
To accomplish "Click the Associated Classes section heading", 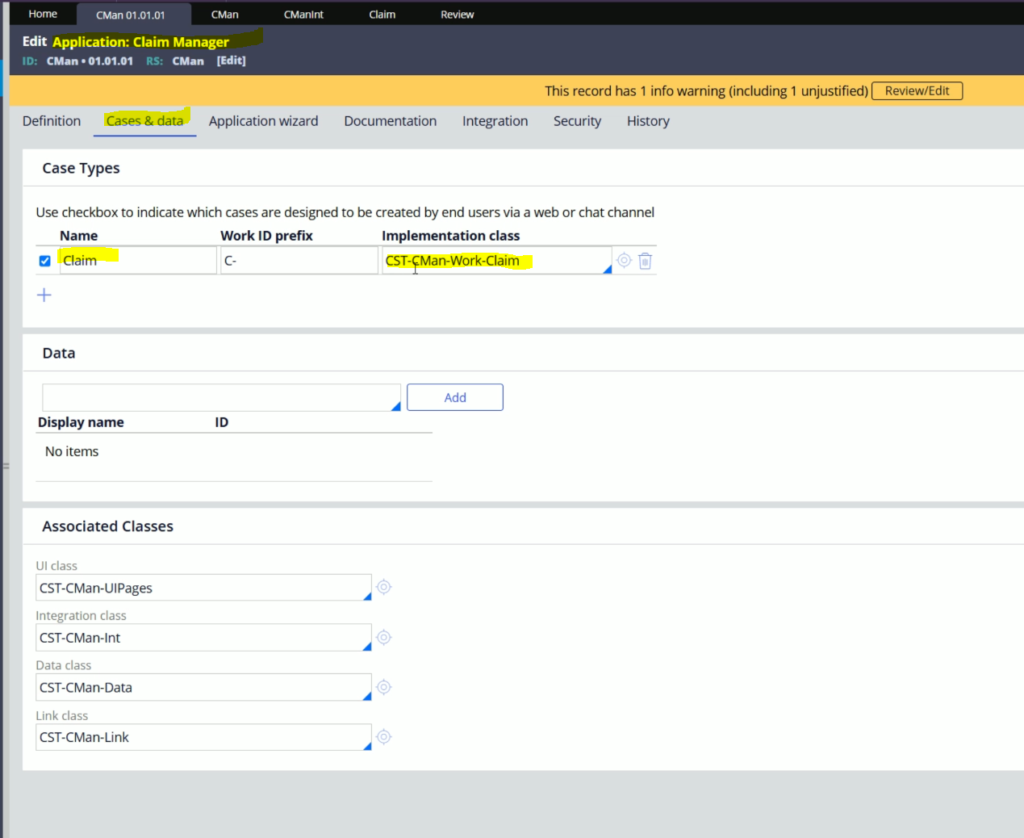I will (x=108, y=526).
